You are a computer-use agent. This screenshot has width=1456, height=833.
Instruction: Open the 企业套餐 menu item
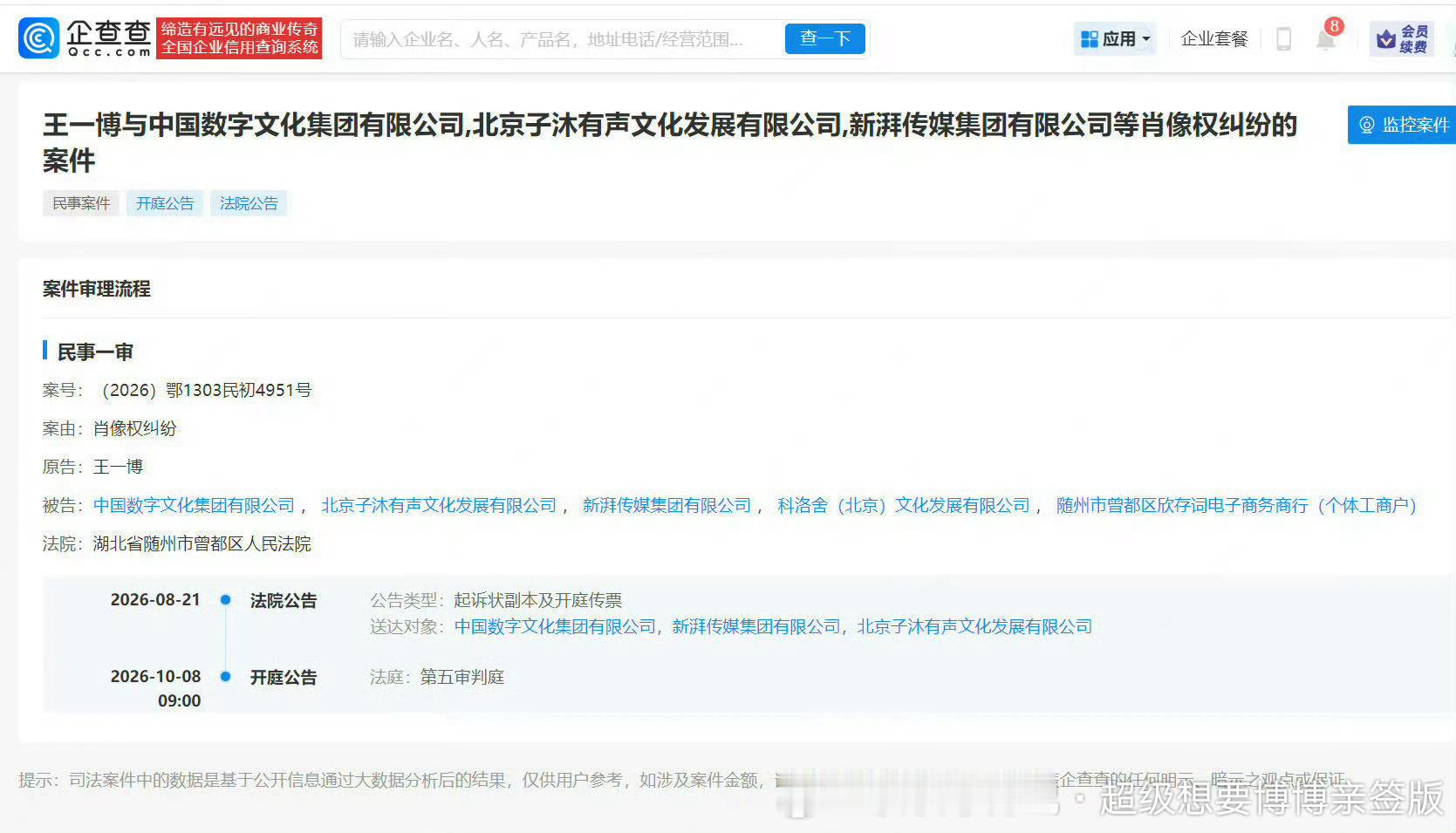point(1214,39)
